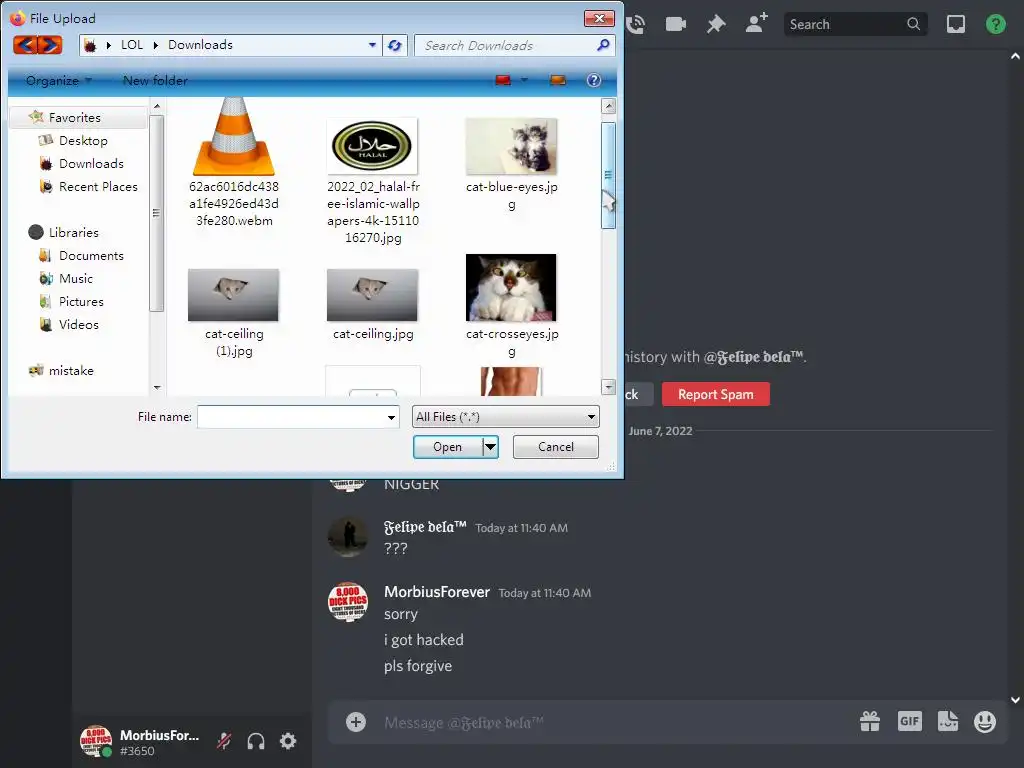Refresh the Downloads folder view

pos(394,46)
